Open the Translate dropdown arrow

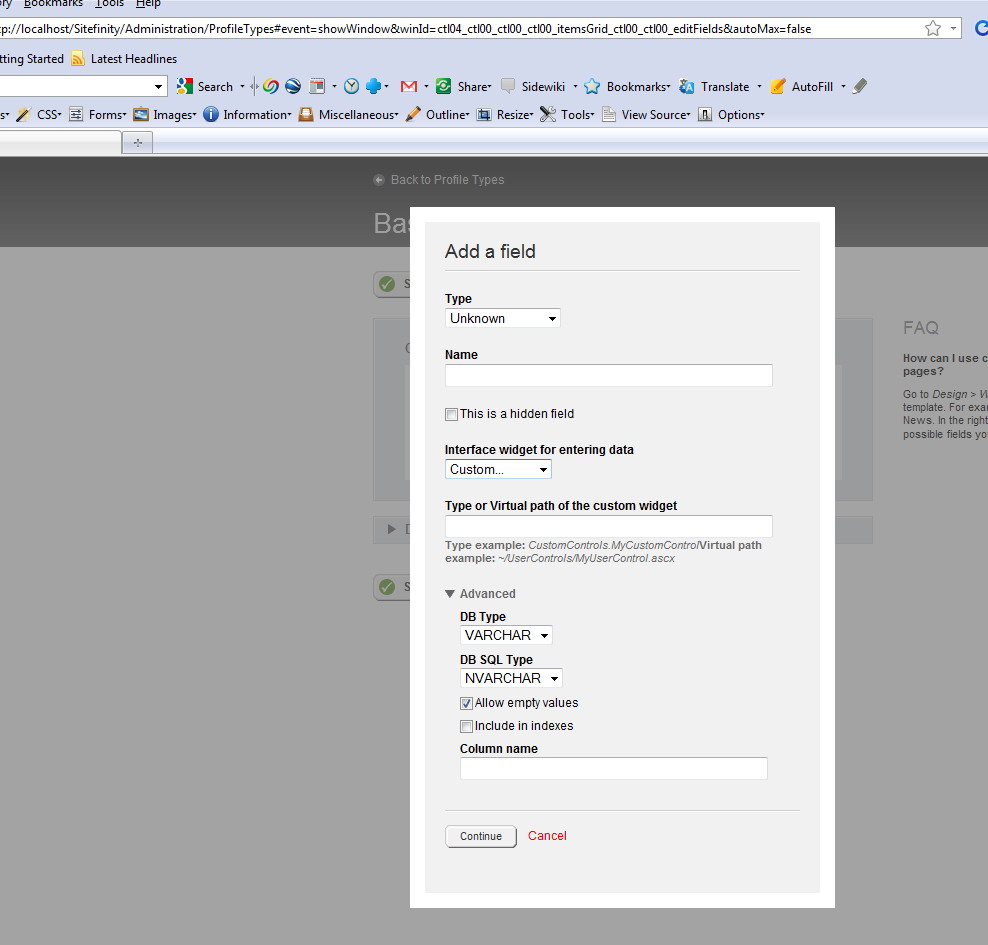759,86
